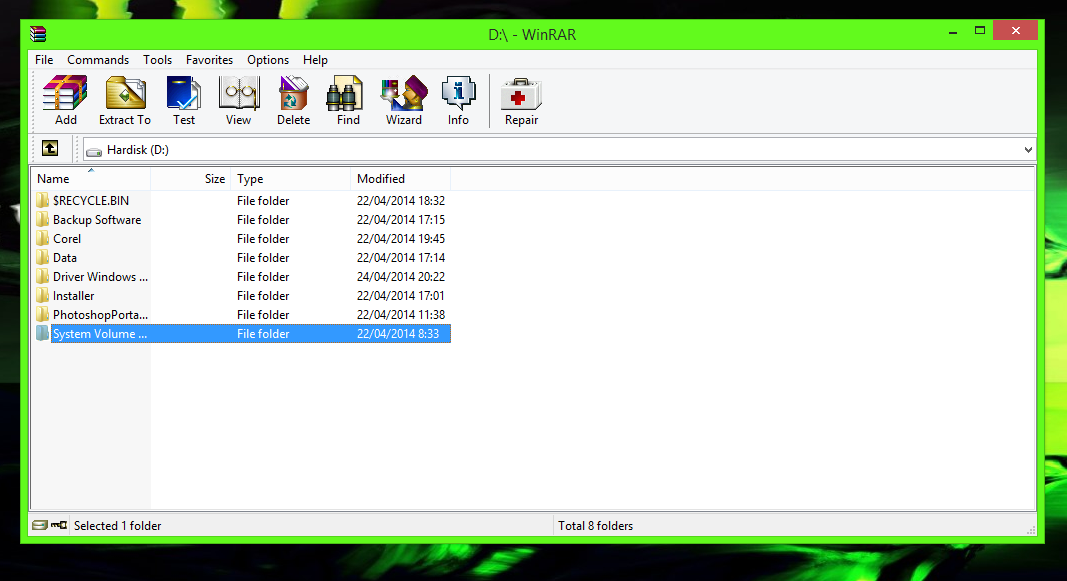Click the Corel folder icon
Image resolution: width=1067 pixels, height=581 pixels.
pos(43,238)
